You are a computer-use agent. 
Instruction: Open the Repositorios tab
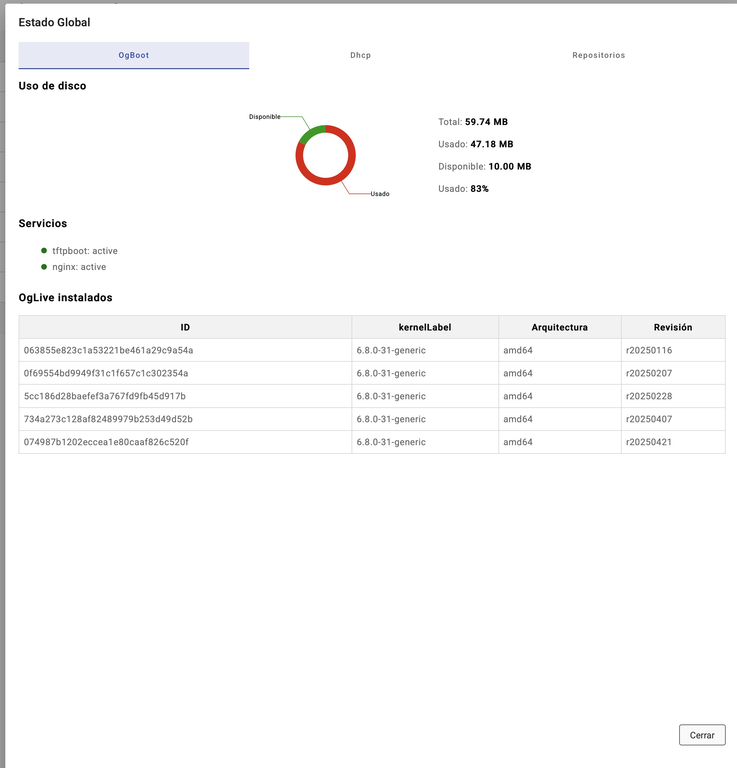(x=598, y=55)
